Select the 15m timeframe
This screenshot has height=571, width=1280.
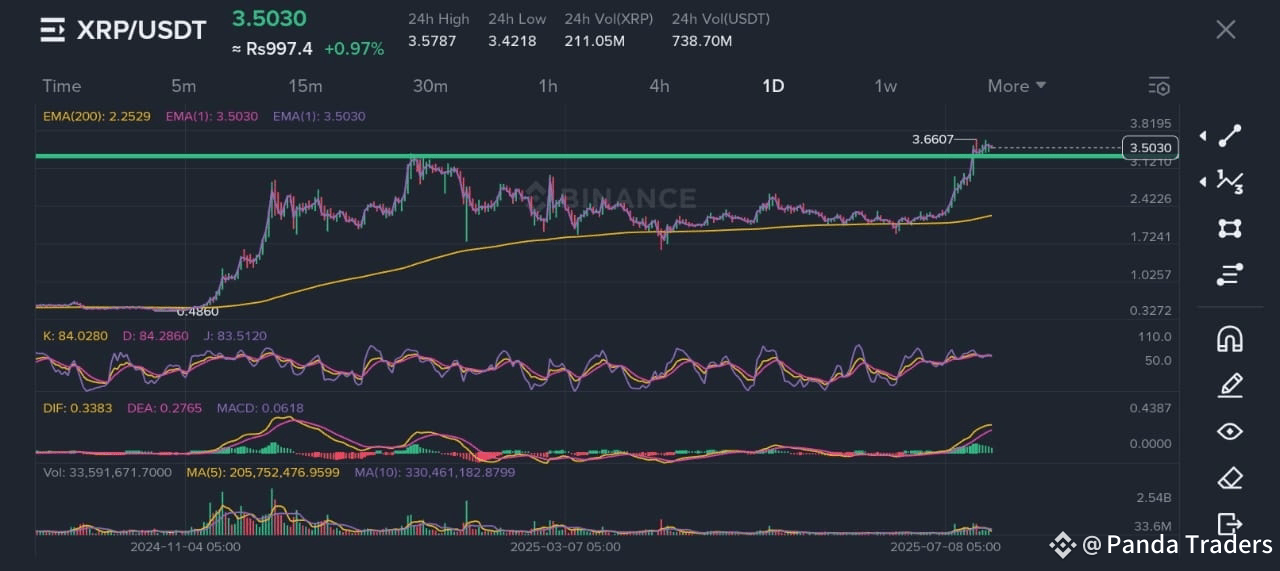[x=305, y=86]
